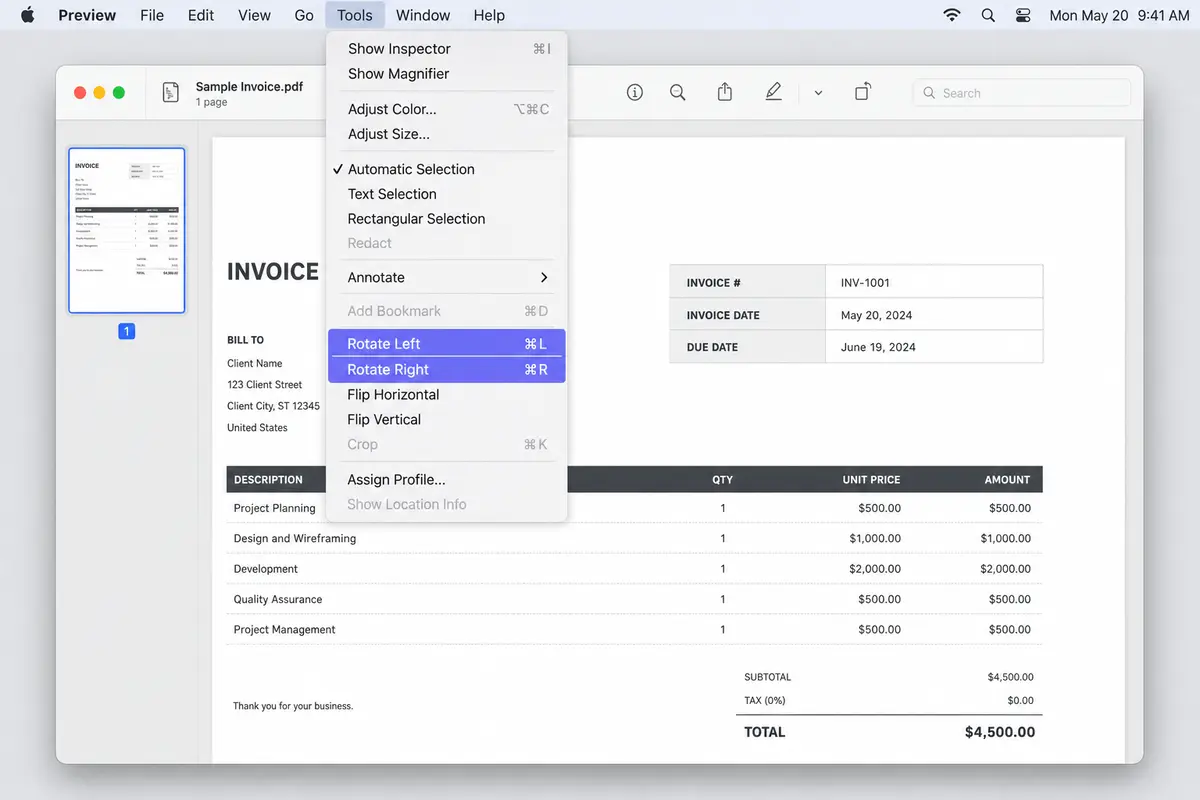Click the Development row description
Screen dimensions: 1200x800
pyautogui.click(x=266, y=568)
